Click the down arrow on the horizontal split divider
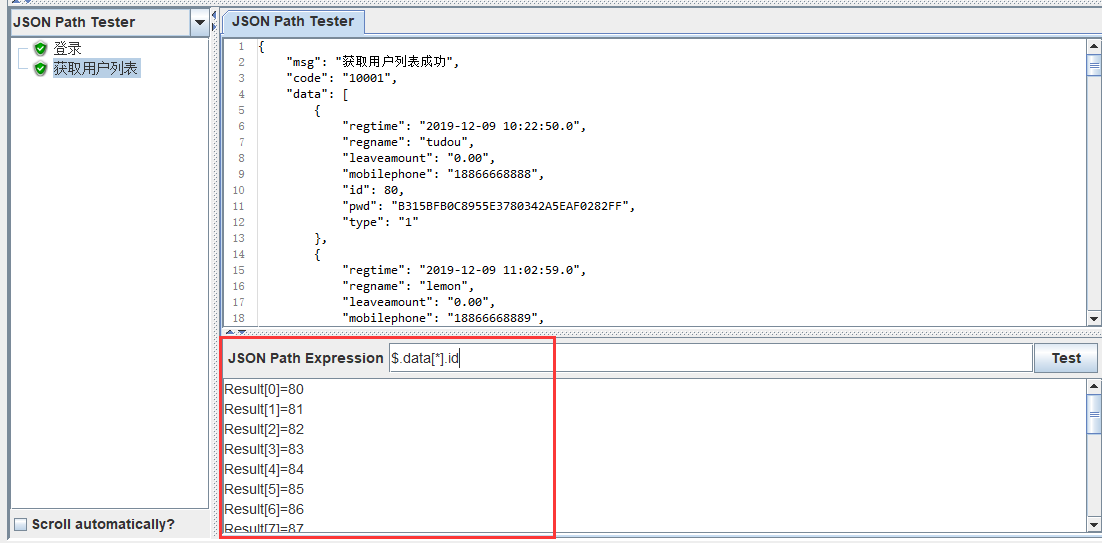1102x543 pixels. 240,331
